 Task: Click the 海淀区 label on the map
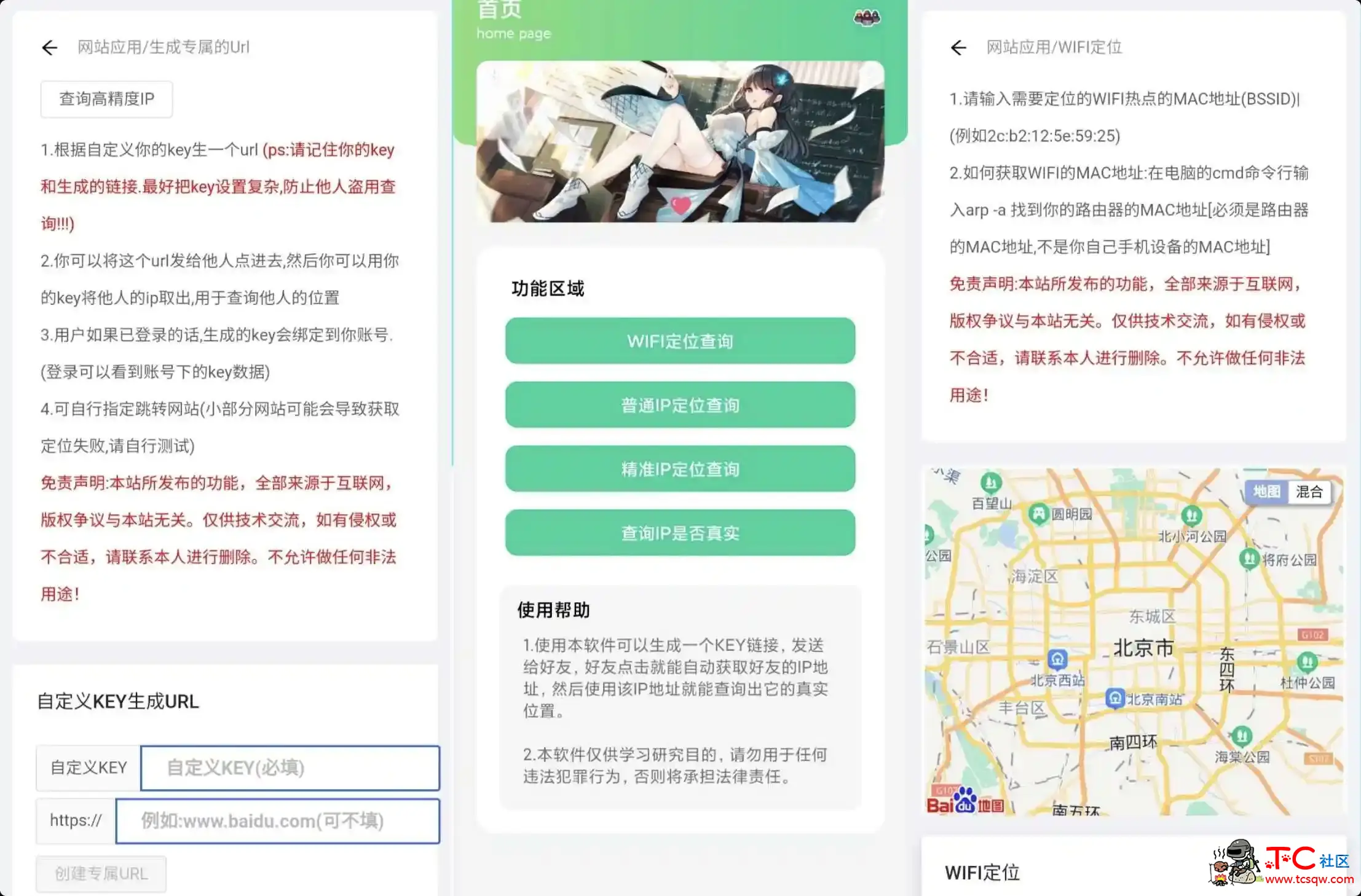1035,576
